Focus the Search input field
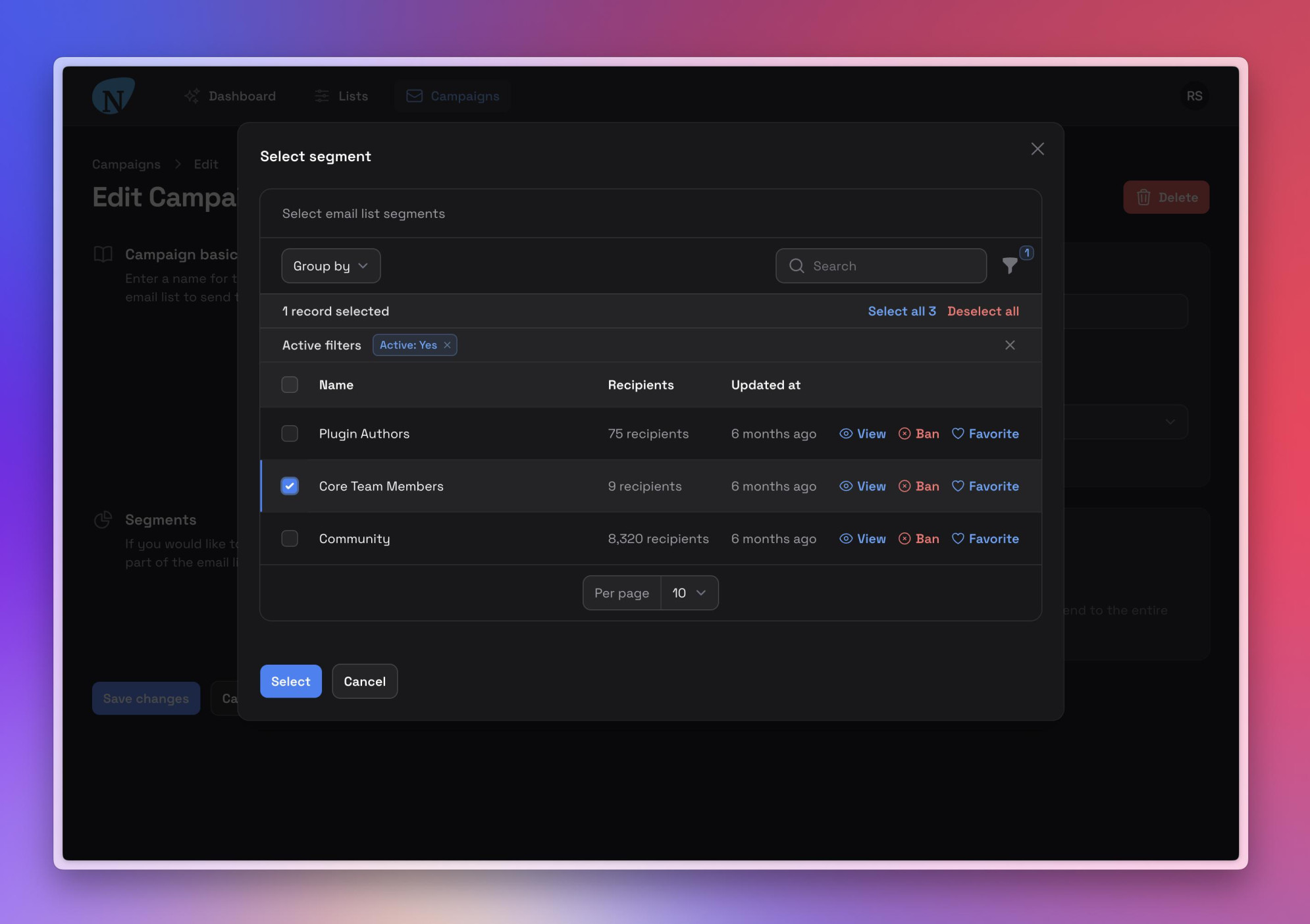The height and width of the screenshot is (924, 1310). click(881, 266)
